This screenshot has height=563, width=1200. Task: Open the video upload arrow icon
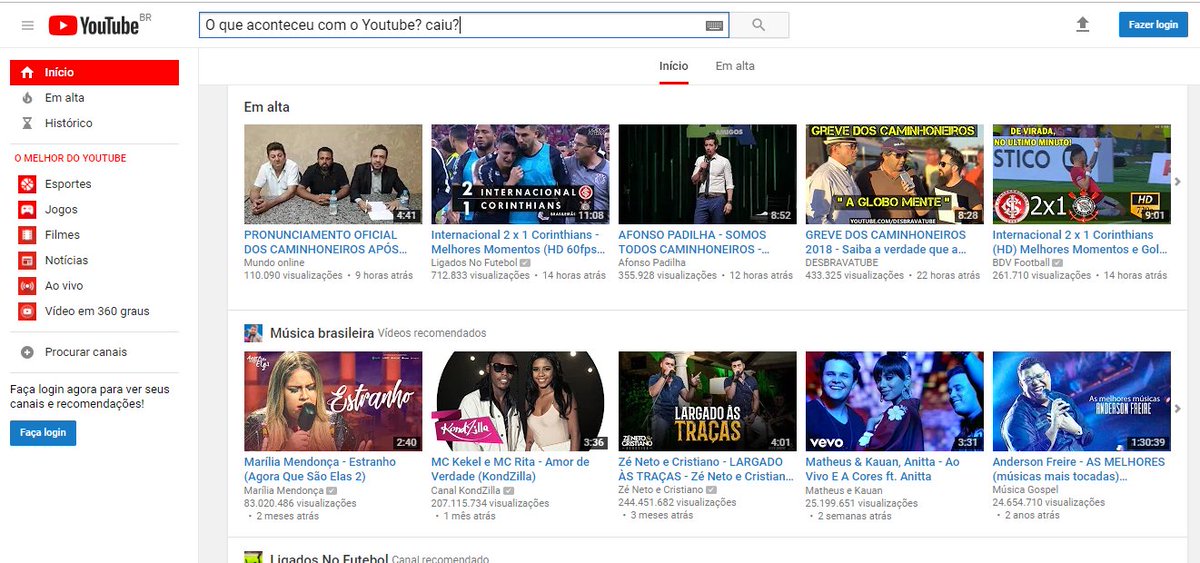tap(1082, 25)
